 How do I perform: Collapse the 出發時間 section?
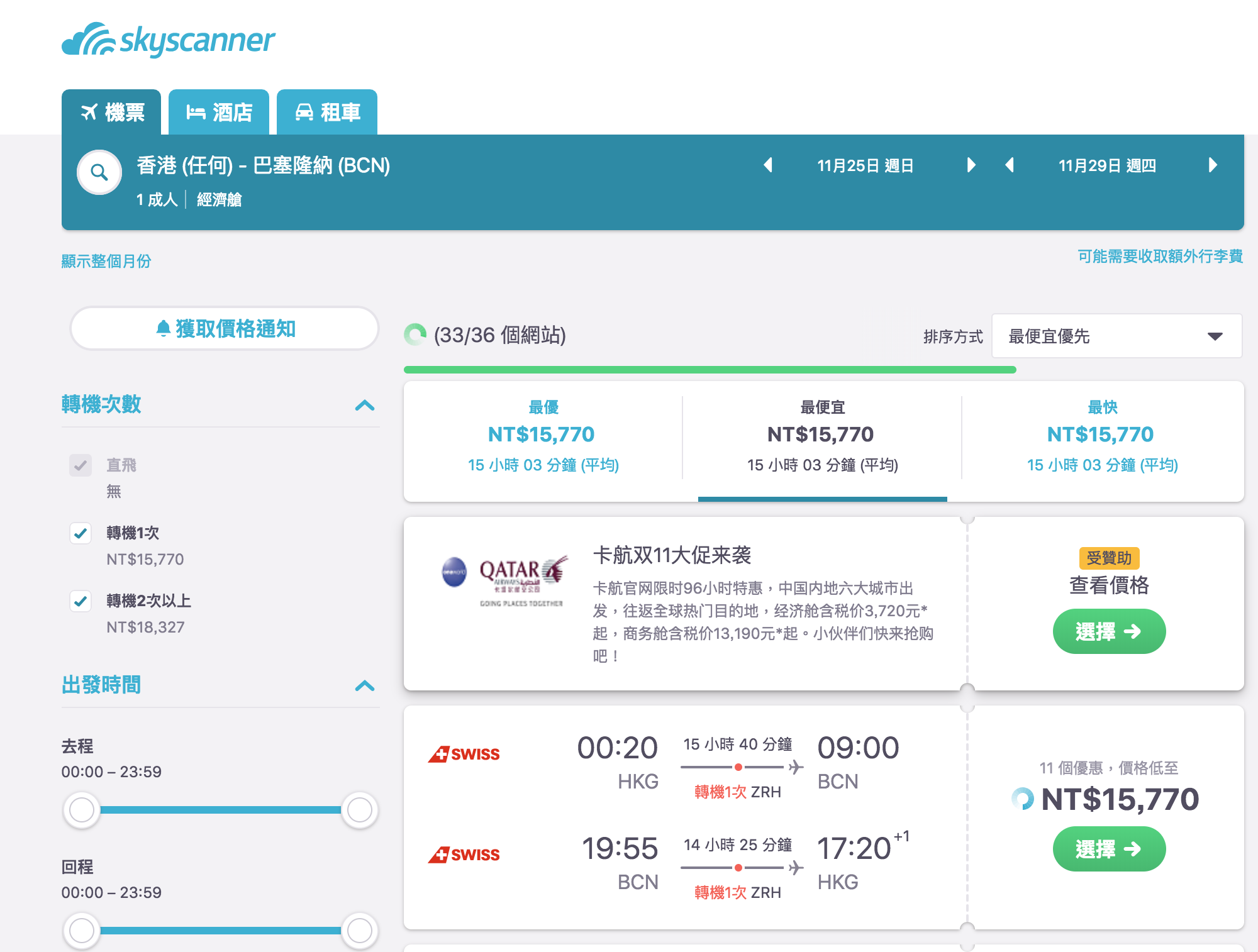coord(364,686)
